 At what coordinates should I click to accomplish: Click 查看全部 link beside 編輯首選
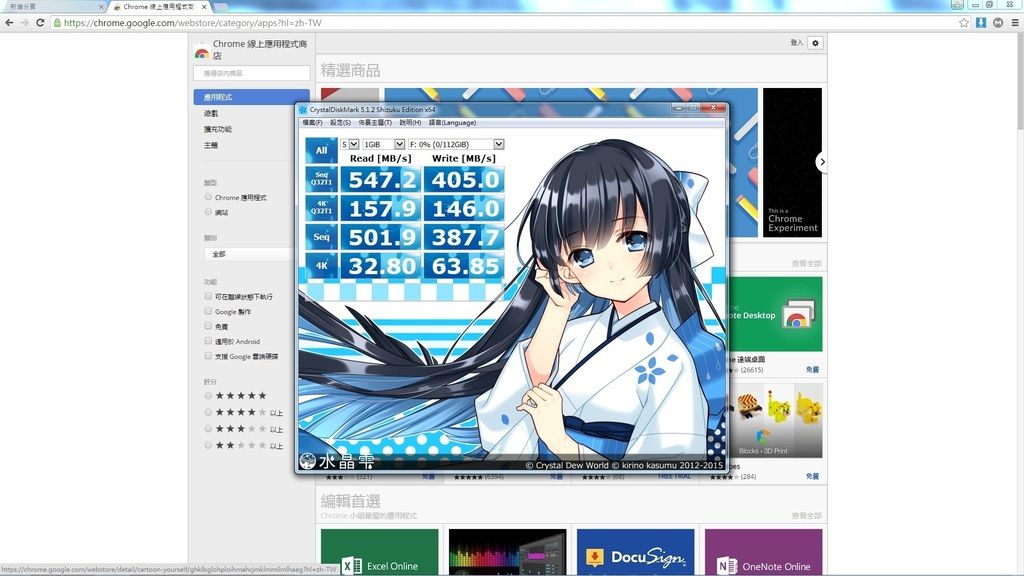[x=807, y=516]
